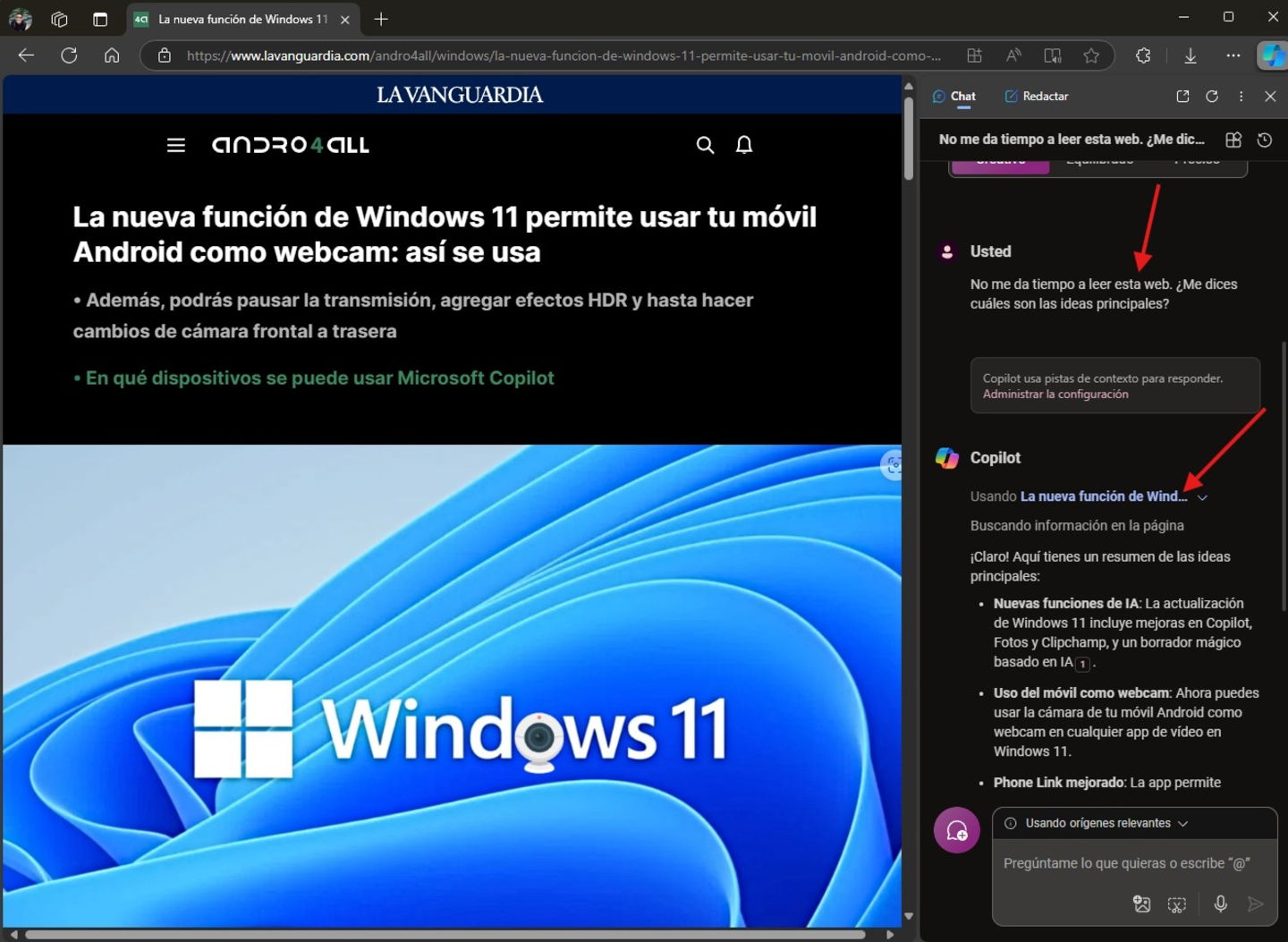Image resolution: width=1288 pixels, height=942 pixels.
Task: Start Read aloud for this page
Action: (1013, 55)
